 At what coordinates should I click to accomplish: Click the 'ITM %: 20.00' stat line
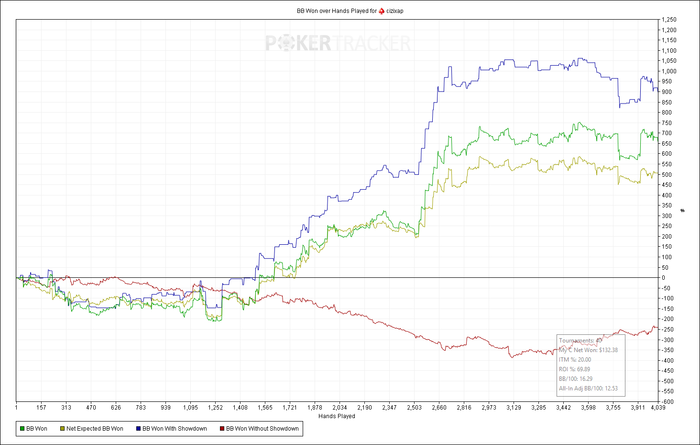[x=575, y=359]
